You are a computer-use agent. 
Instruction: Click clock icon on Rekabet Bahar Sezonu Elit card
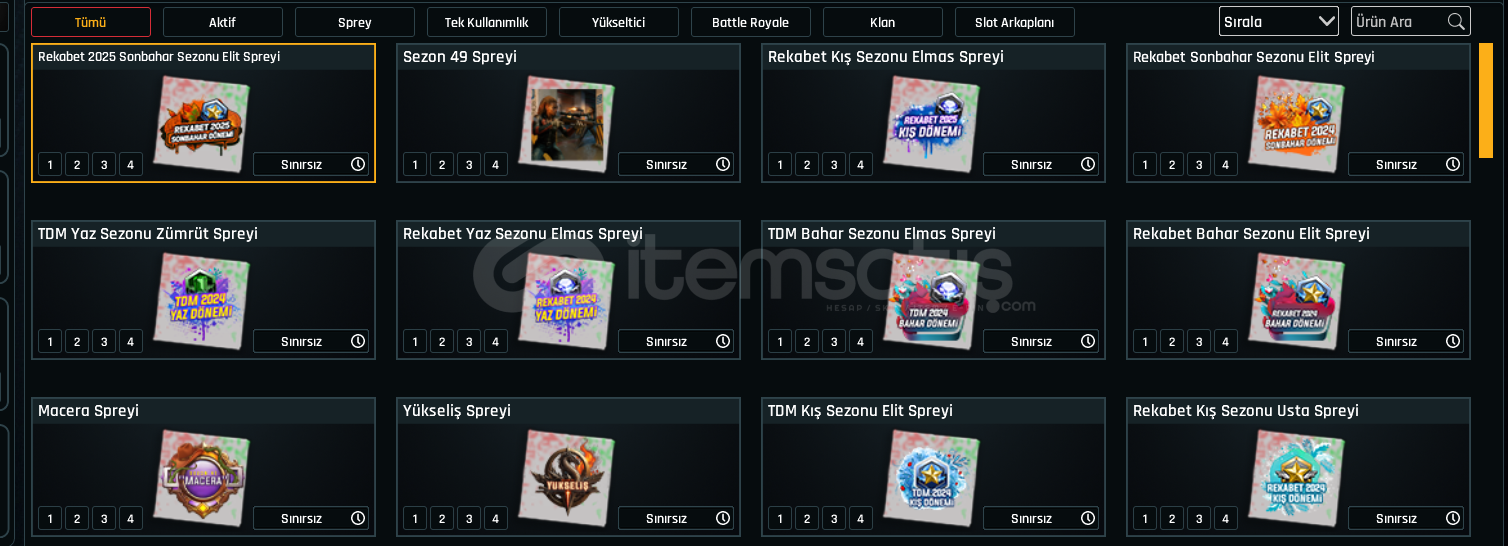(1453, 341)
